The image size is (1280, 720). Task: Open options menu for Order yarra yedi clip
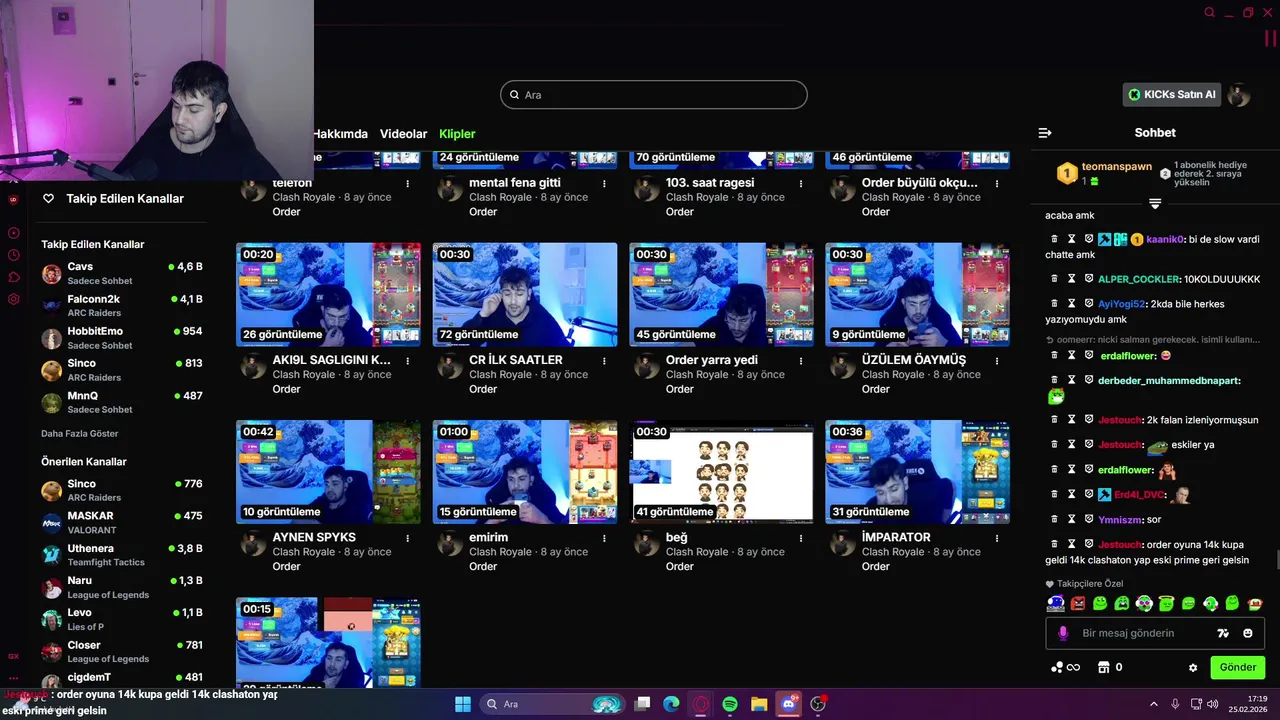pos(801,360)
